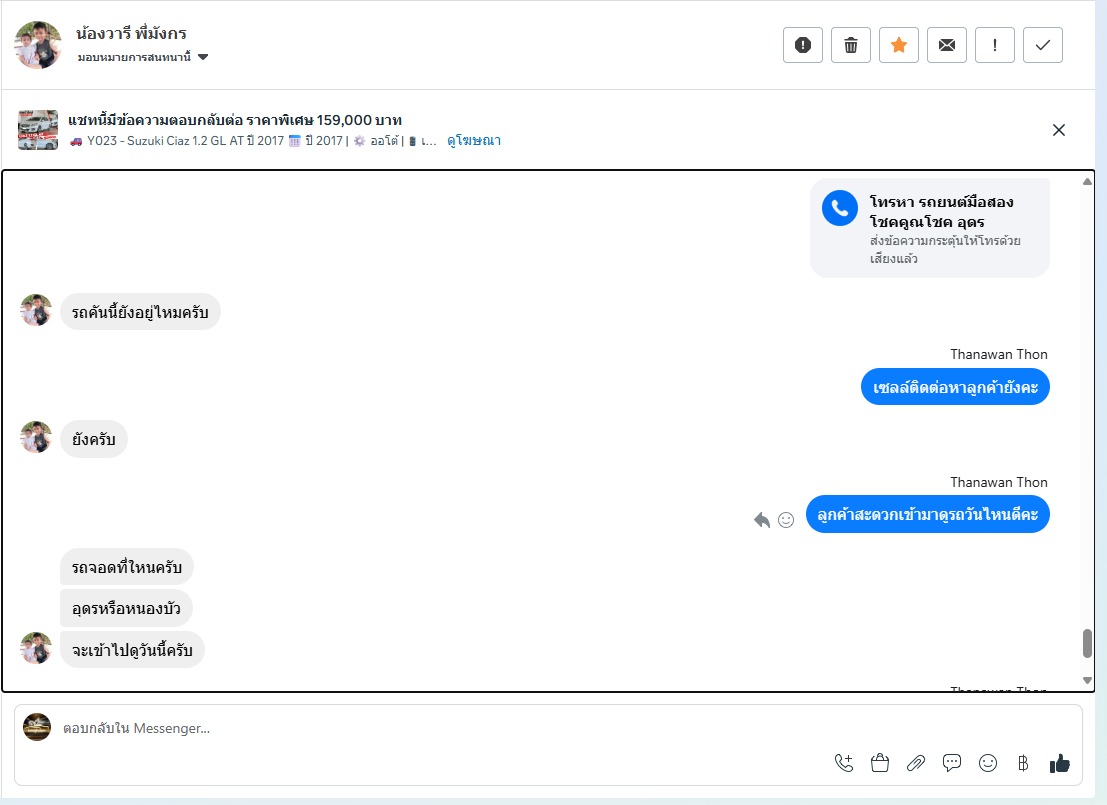The height and width of the screenshot is (805, 1107).
Task: Delete conversation using trash icon
Action: pyautogui.click(x=851, y=45)
